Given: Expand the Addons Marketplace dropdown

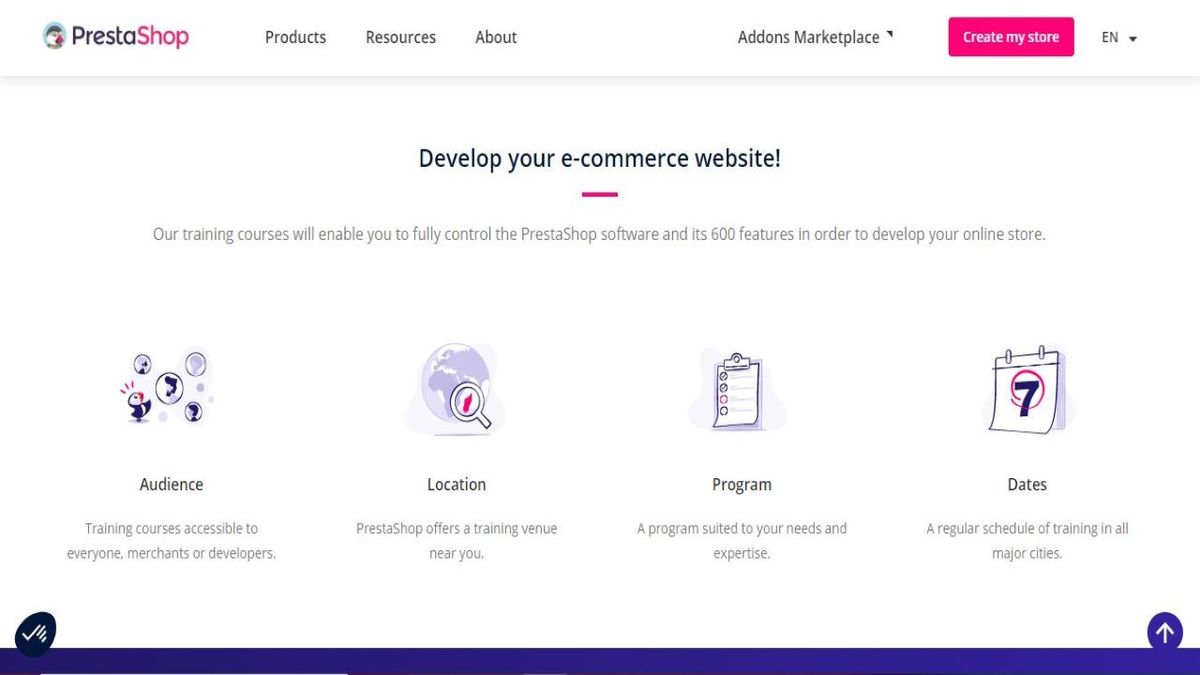Looking at the screenshot, I should pos(808,36).
